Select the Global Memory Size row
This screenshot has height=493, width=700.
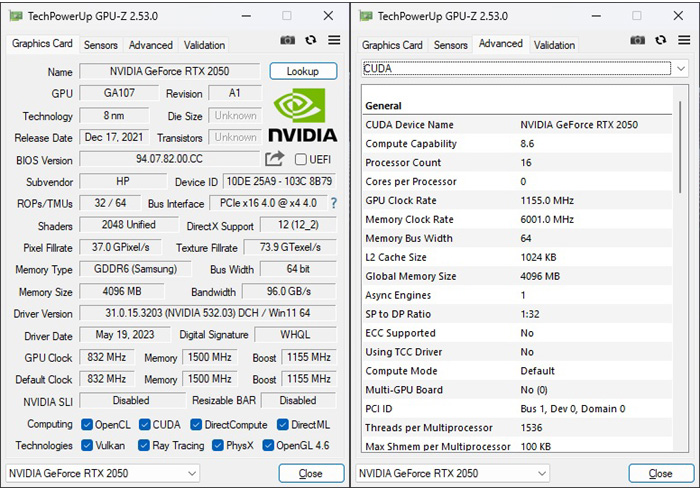coord(518,276)
